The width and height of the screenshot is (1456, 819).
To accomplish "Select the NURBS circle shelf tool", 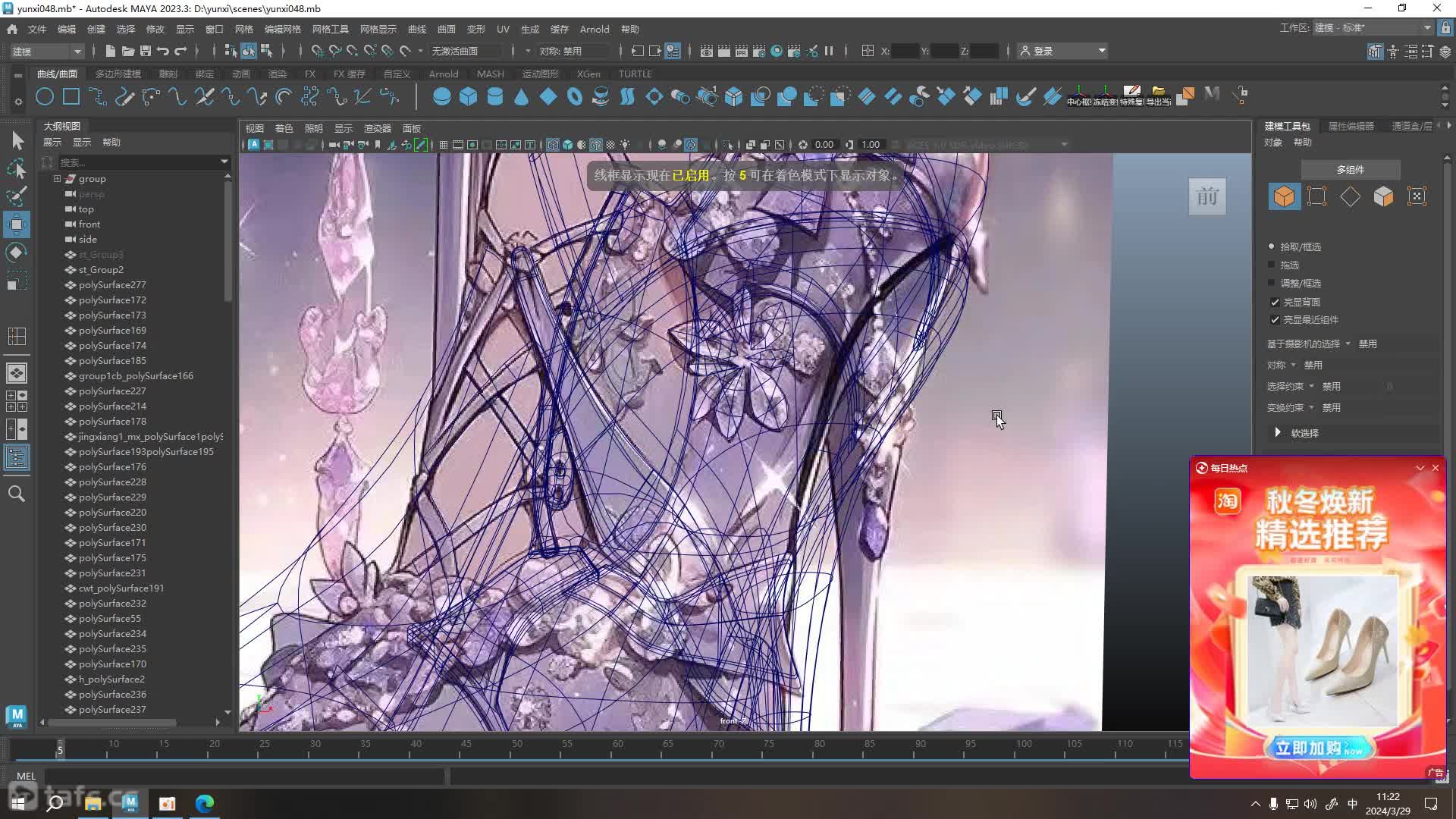I will coord(45,96).
